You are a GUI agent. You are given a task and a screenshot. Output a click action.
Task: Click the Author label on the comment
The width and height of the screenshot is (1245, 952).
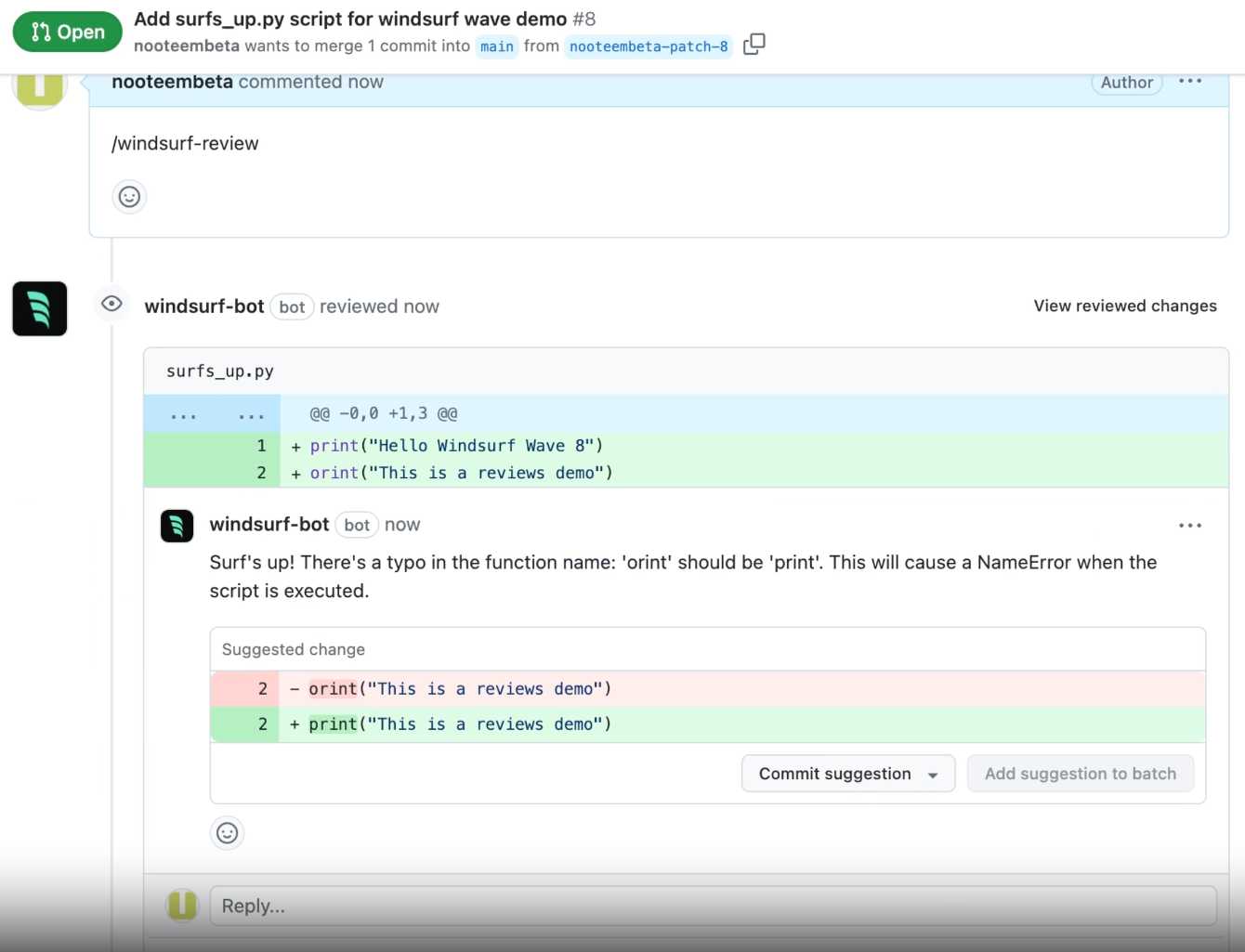pos(1127,83)
